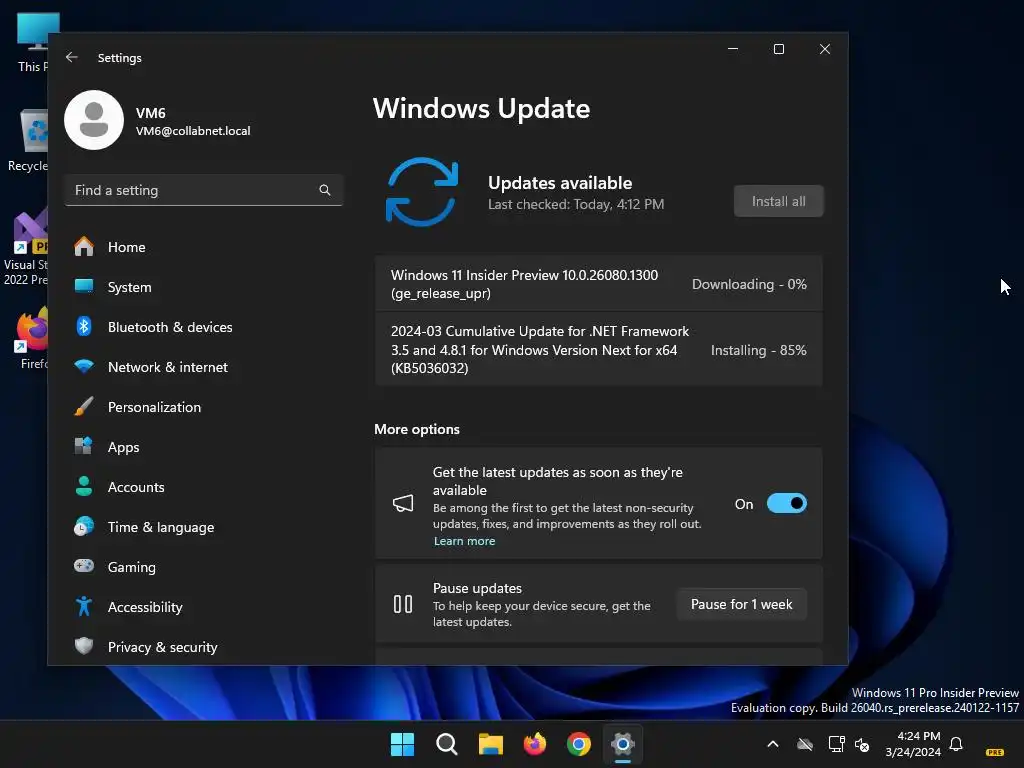Click Pause for 1 week

point(741,604)
